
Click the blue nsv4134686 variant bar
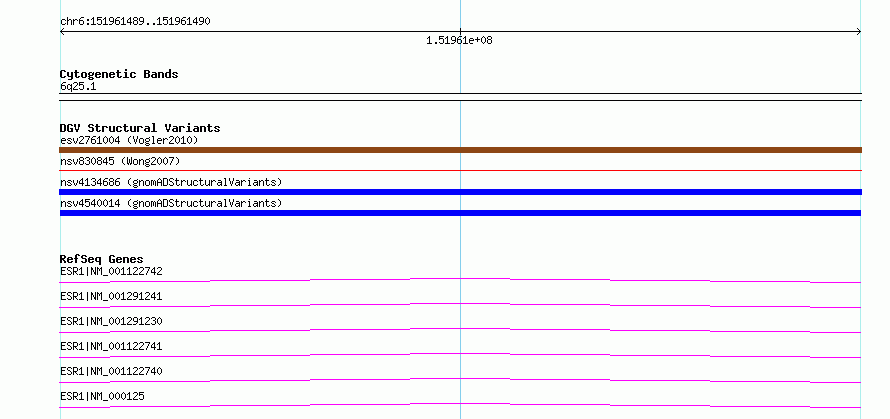[460, 192]
